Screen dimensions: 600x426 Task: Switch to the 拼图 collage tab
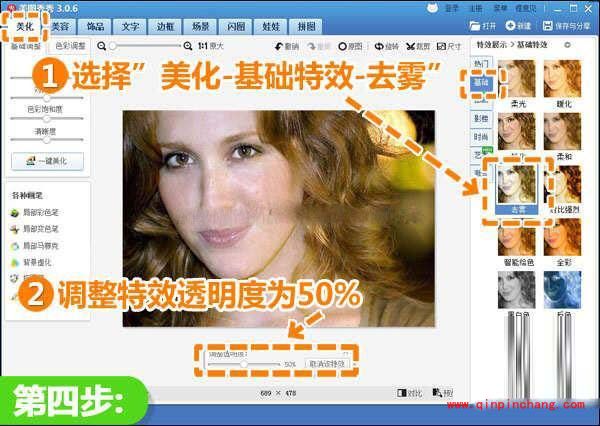click(x=306, y=26)
